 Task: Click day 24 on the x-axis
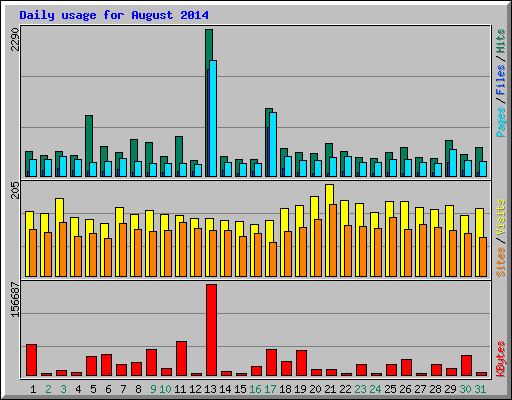[375, 389]
